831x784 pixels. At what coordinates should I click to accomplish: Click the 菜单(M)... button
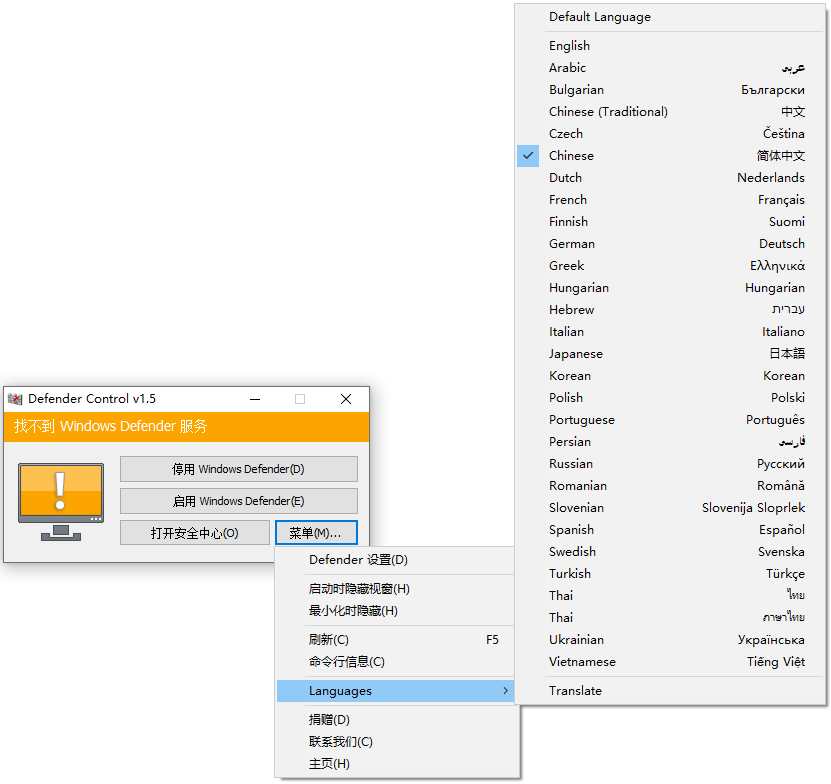tap(316, 533)
